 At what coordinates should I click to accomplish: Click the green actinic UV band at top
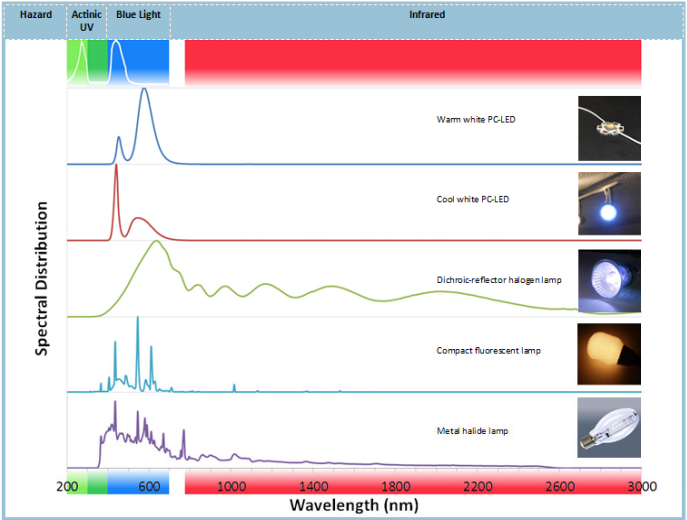click(86, 62)
